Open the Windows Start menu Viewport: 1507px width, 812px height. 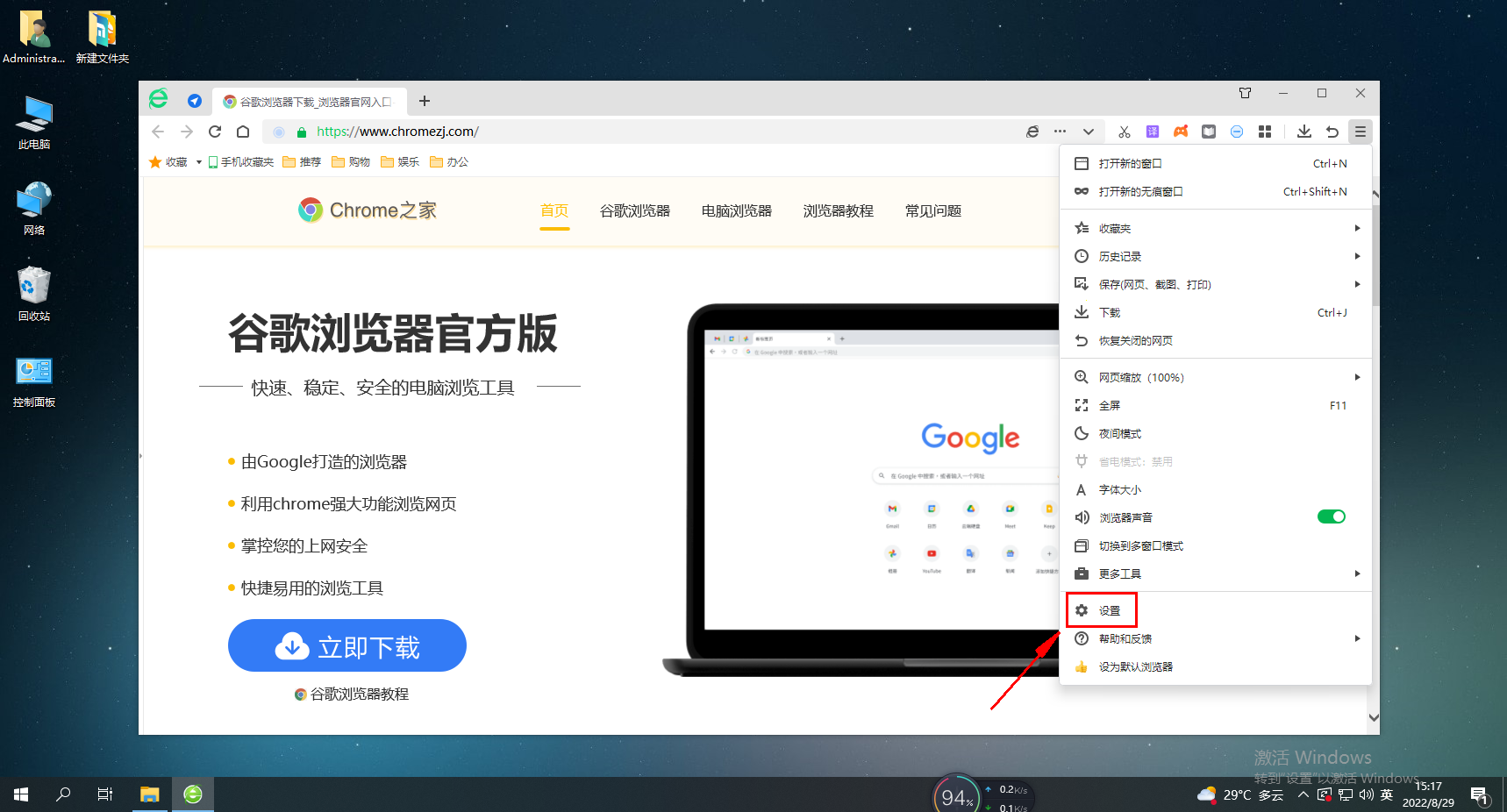click(x=21, y=794)
